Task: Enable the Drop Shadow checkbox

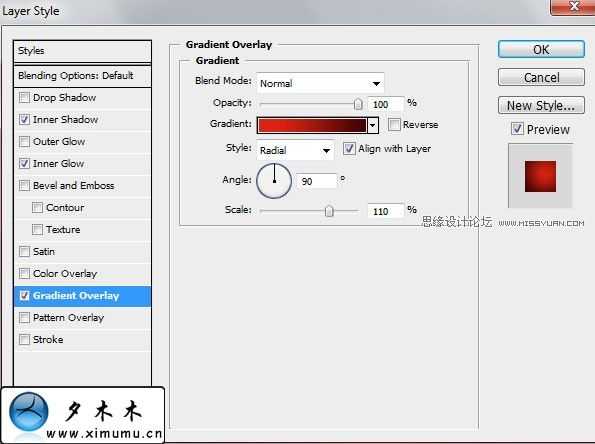Action: pyautogui.click(x=24, y=98)
